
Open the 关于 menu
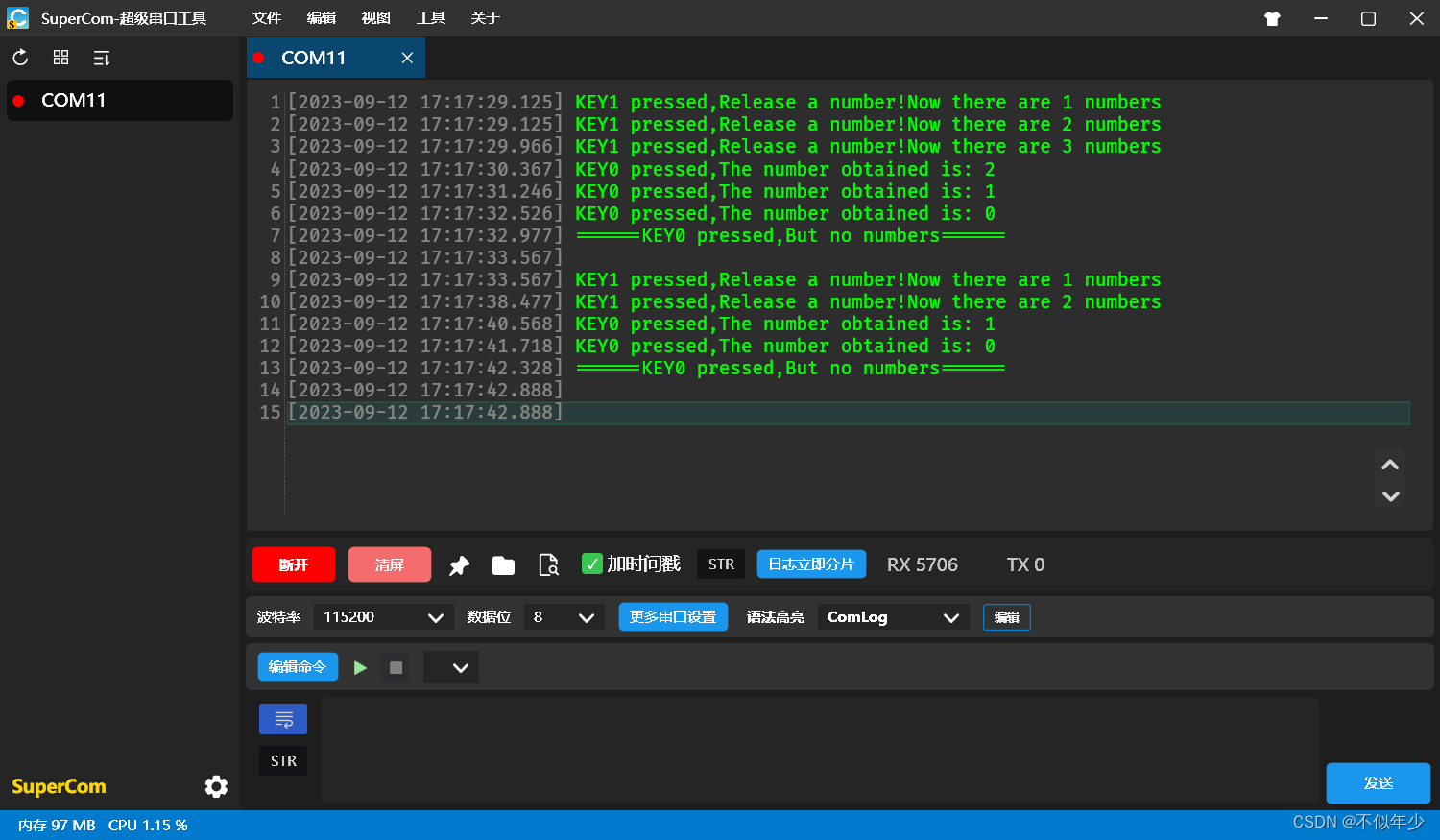[x=486, y=18]
